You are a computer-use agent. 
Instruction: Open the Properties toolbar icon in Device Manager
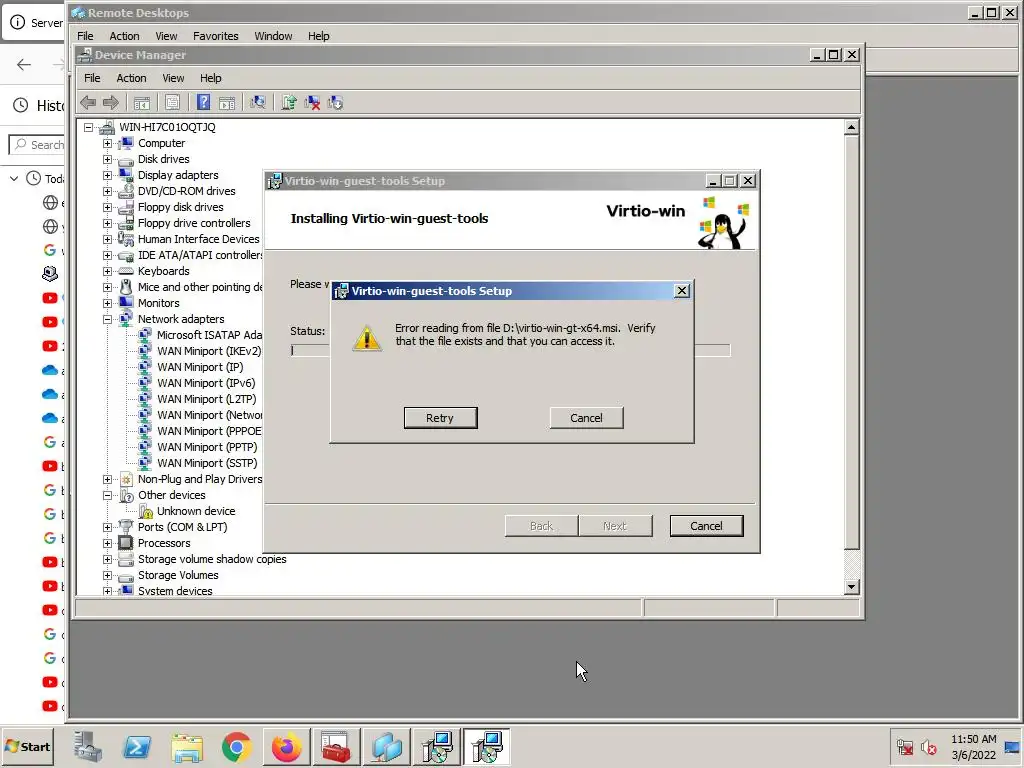[x=172, y=103]
